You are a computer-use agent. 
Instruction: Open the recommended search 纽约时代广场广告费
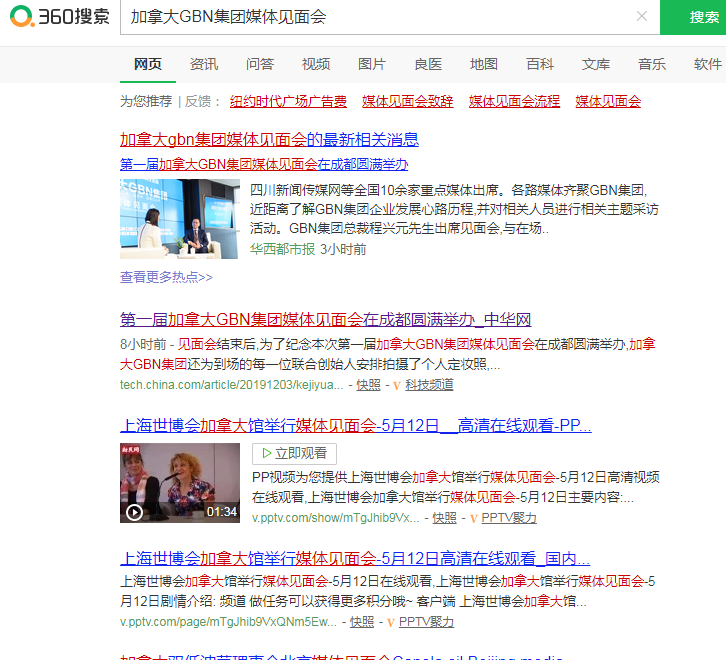pos(289,101)
